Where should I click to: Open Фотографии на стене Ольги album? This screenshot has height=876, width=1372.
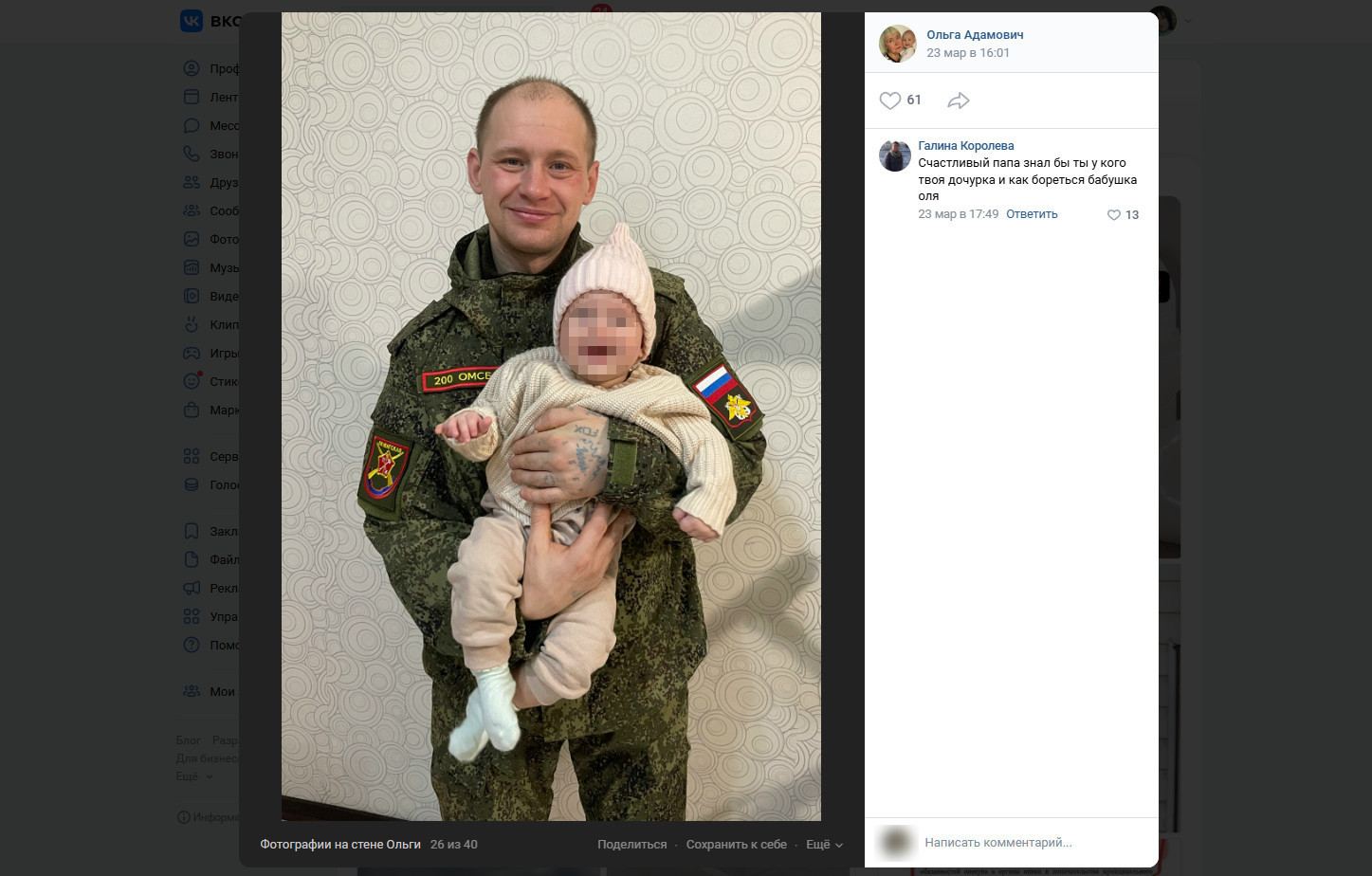click(340, 845)
